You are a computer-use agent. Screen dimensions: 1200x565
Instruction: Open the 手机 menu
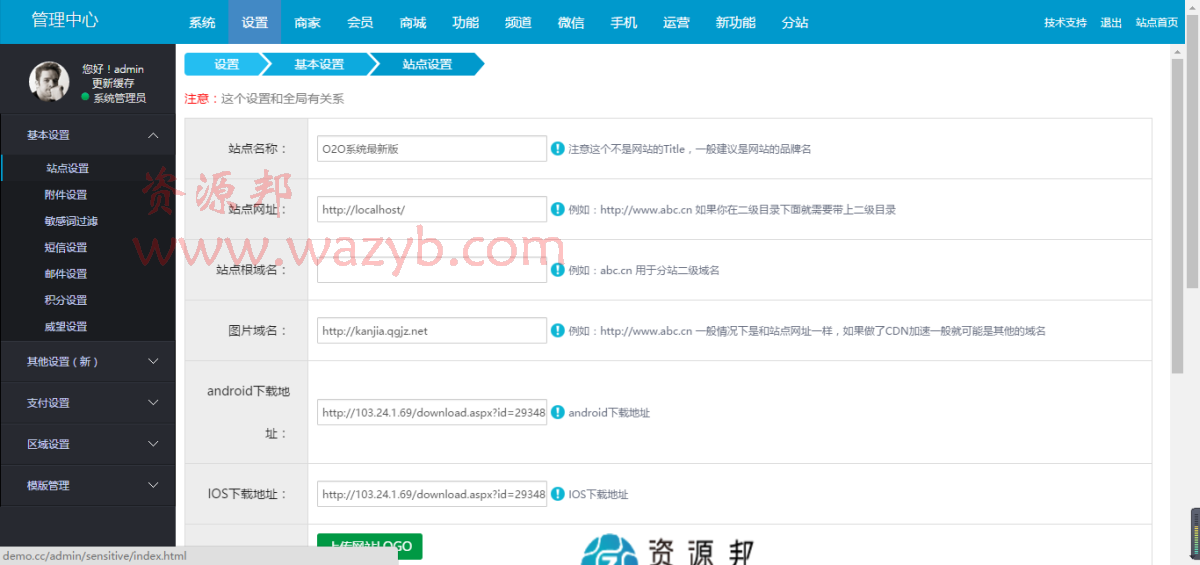pos(623,22)
